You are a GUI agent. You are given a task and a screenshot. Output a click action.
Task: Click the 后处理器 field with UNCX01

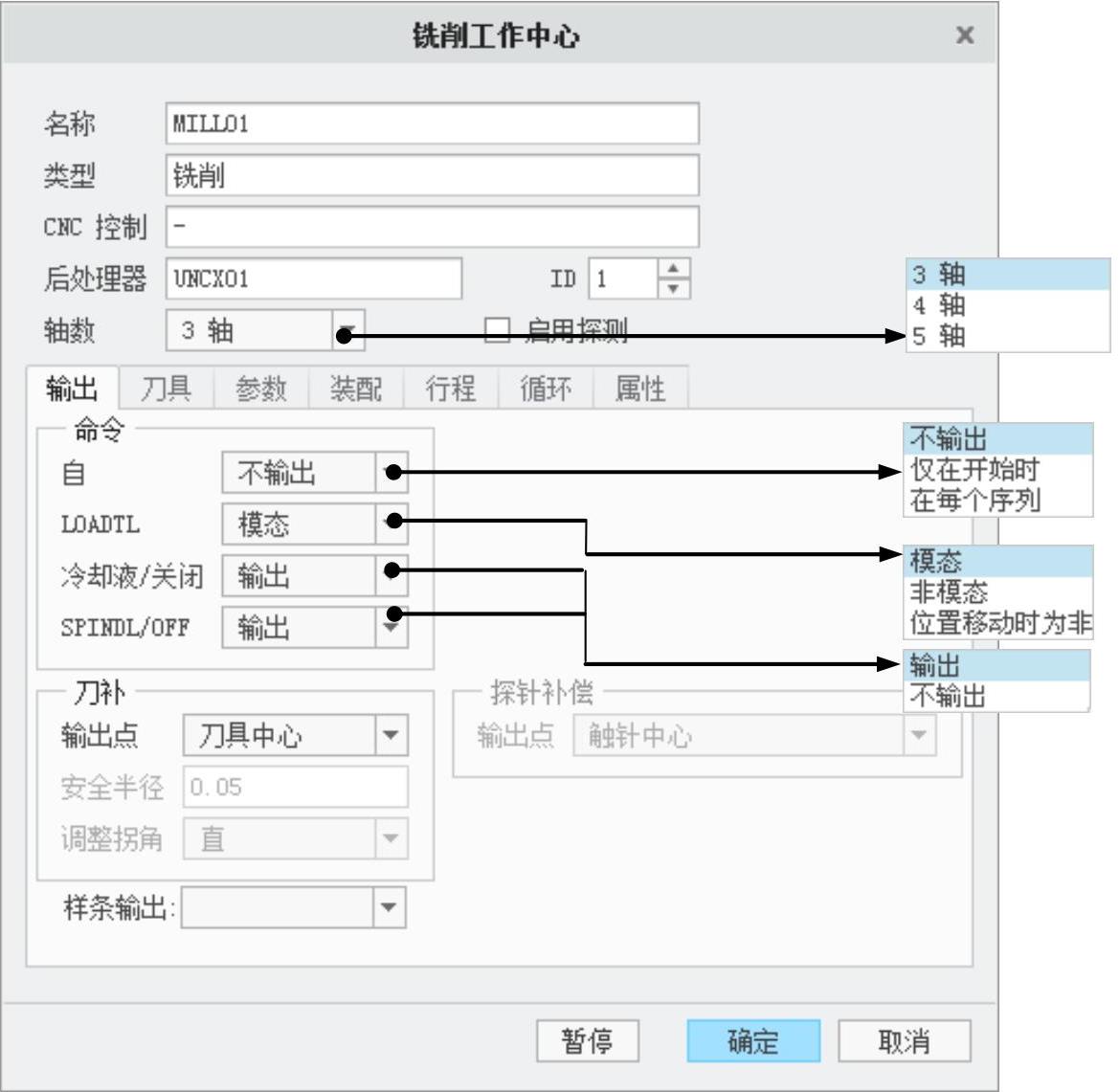pyautogui.click(x=313, y=278)
